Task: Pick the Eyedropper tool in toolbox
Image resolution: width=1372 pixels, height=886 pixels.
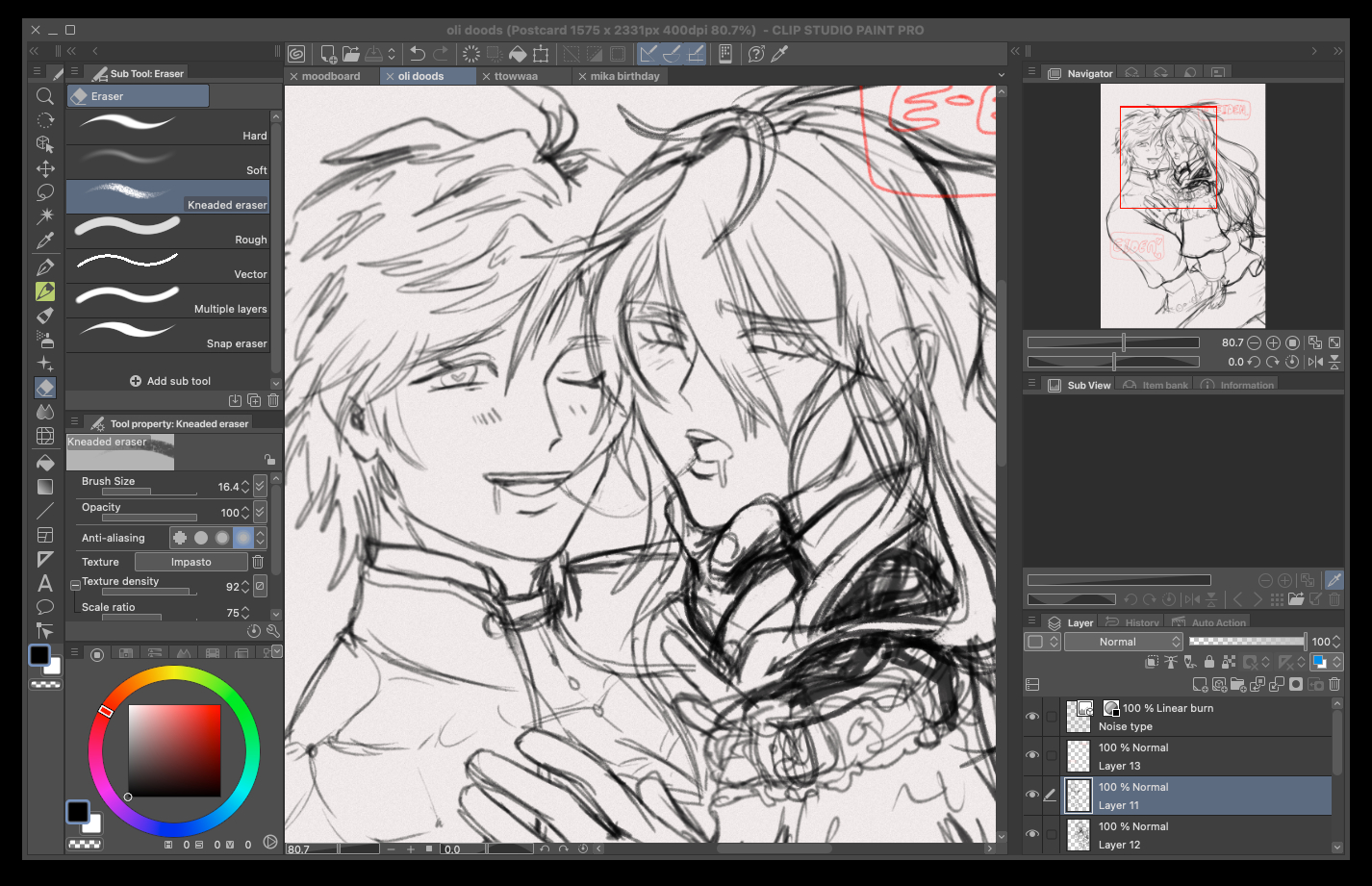Action: point(44,240)
